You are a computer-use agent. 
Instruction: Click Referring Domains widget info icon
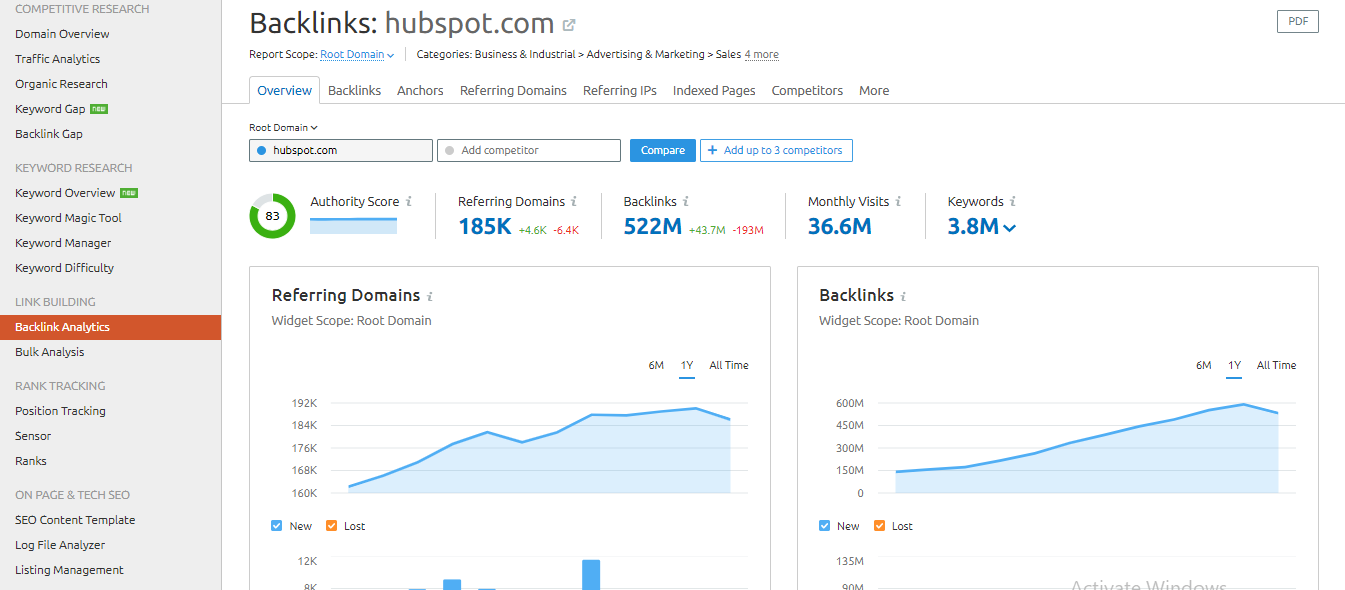click(x=430, y=296)
